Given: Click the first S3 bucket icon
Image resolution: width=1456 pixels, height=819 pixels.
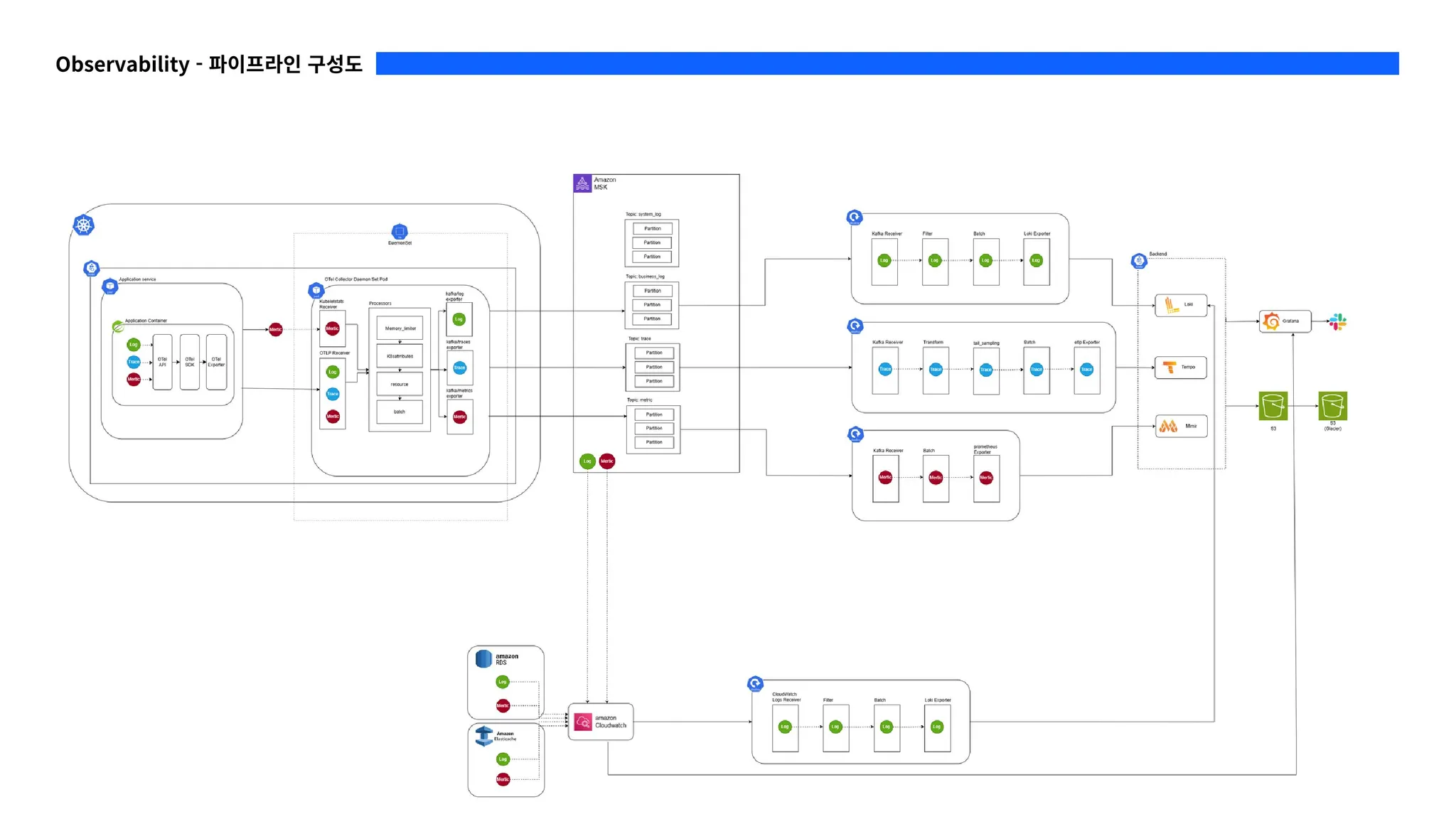Looking at the screenshot, I should point(1273,406).
